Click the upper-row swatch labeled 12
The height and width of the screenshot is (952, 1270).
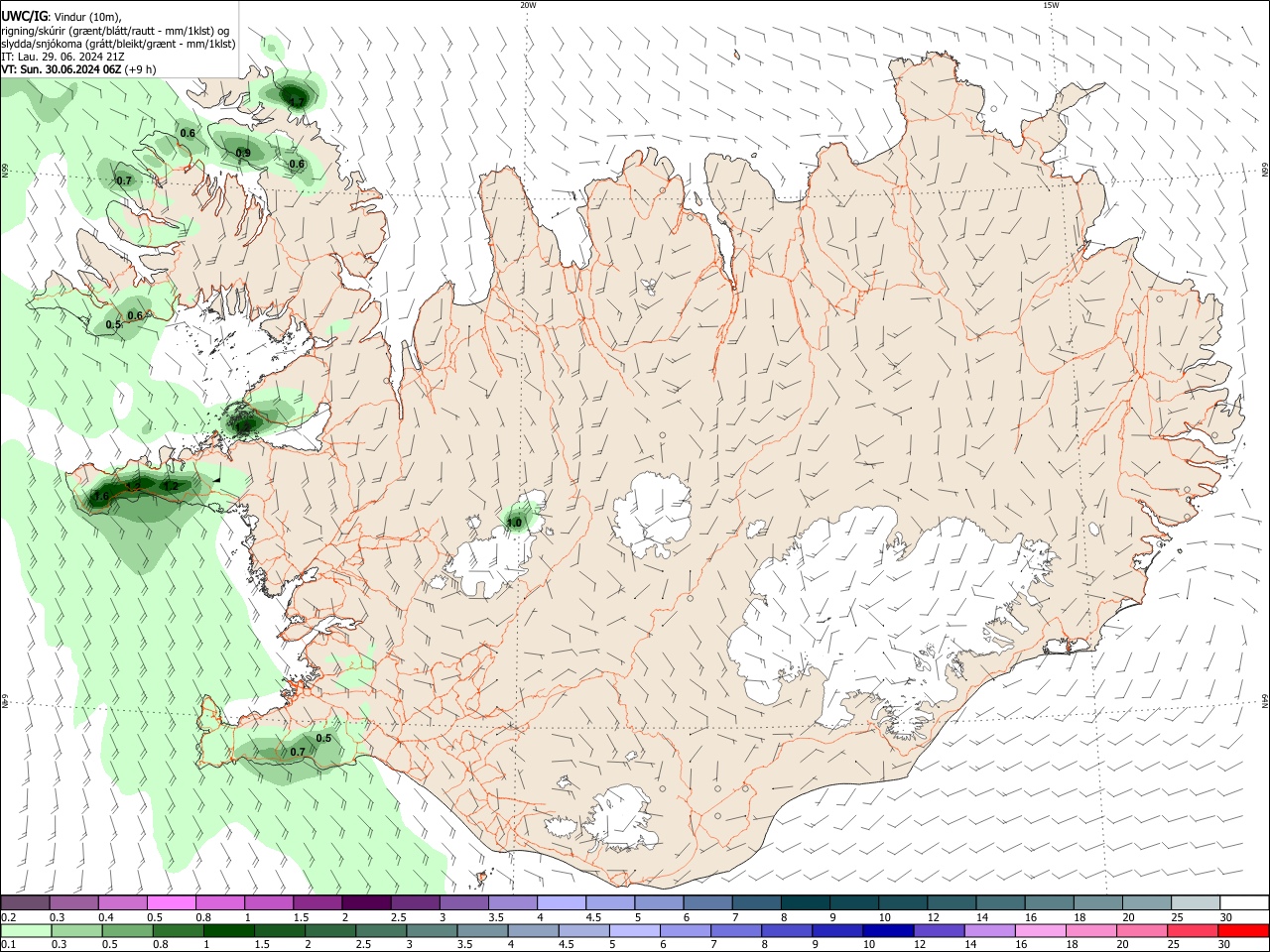coord(952,902)
